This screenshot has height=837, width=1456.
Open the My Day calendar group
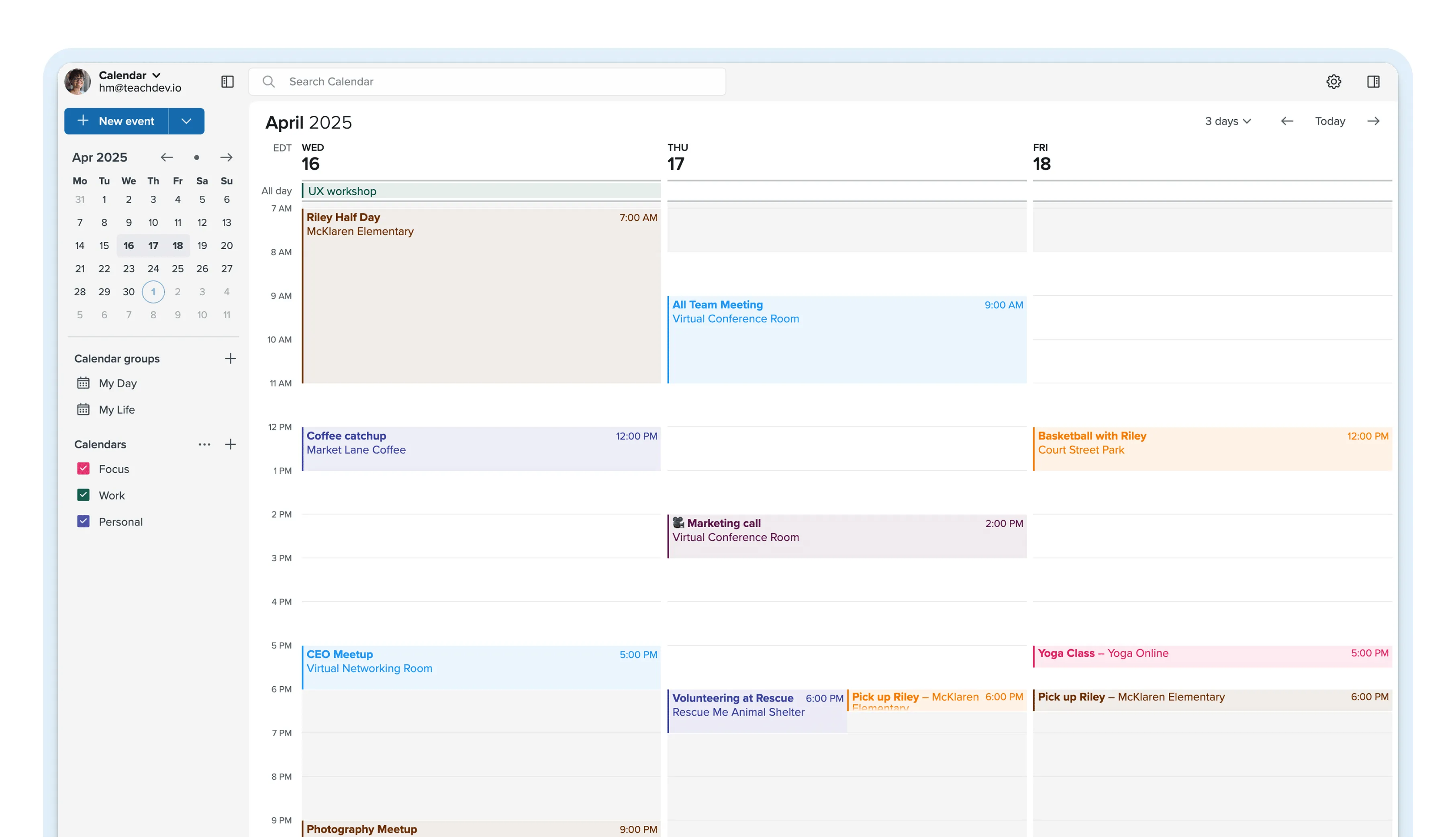[x=117, y=383]
